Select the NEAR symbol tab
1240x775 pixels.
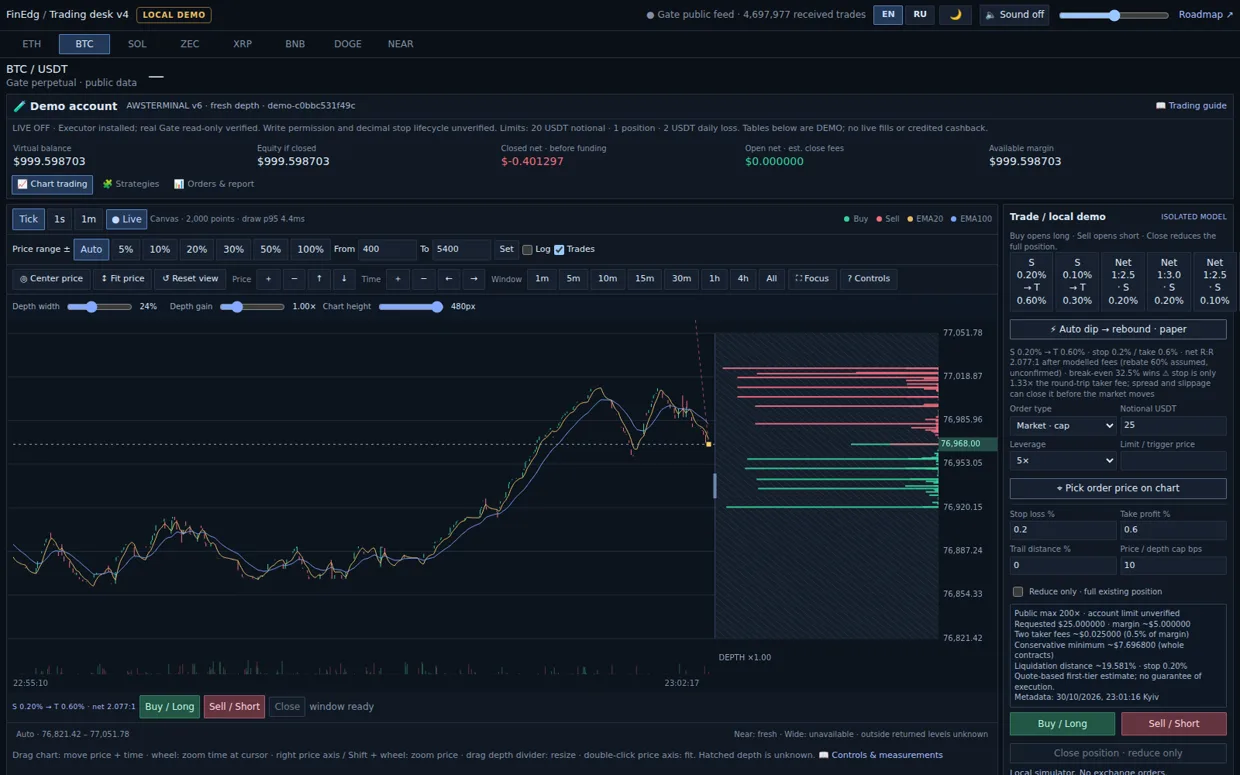pyautogui.click(x=400, y=44)
